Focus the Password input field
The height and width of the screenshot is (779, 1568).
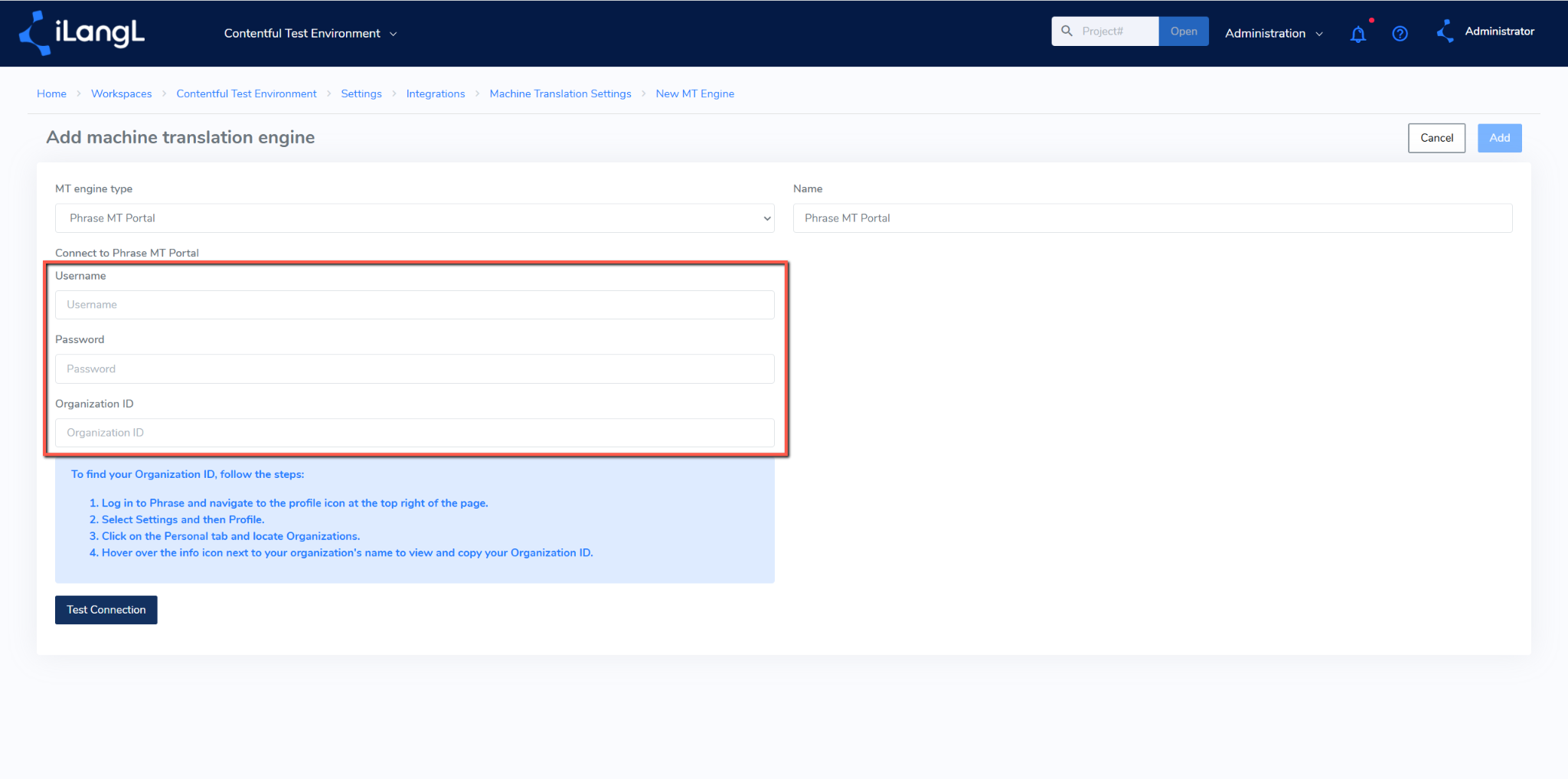click(414, 368)
